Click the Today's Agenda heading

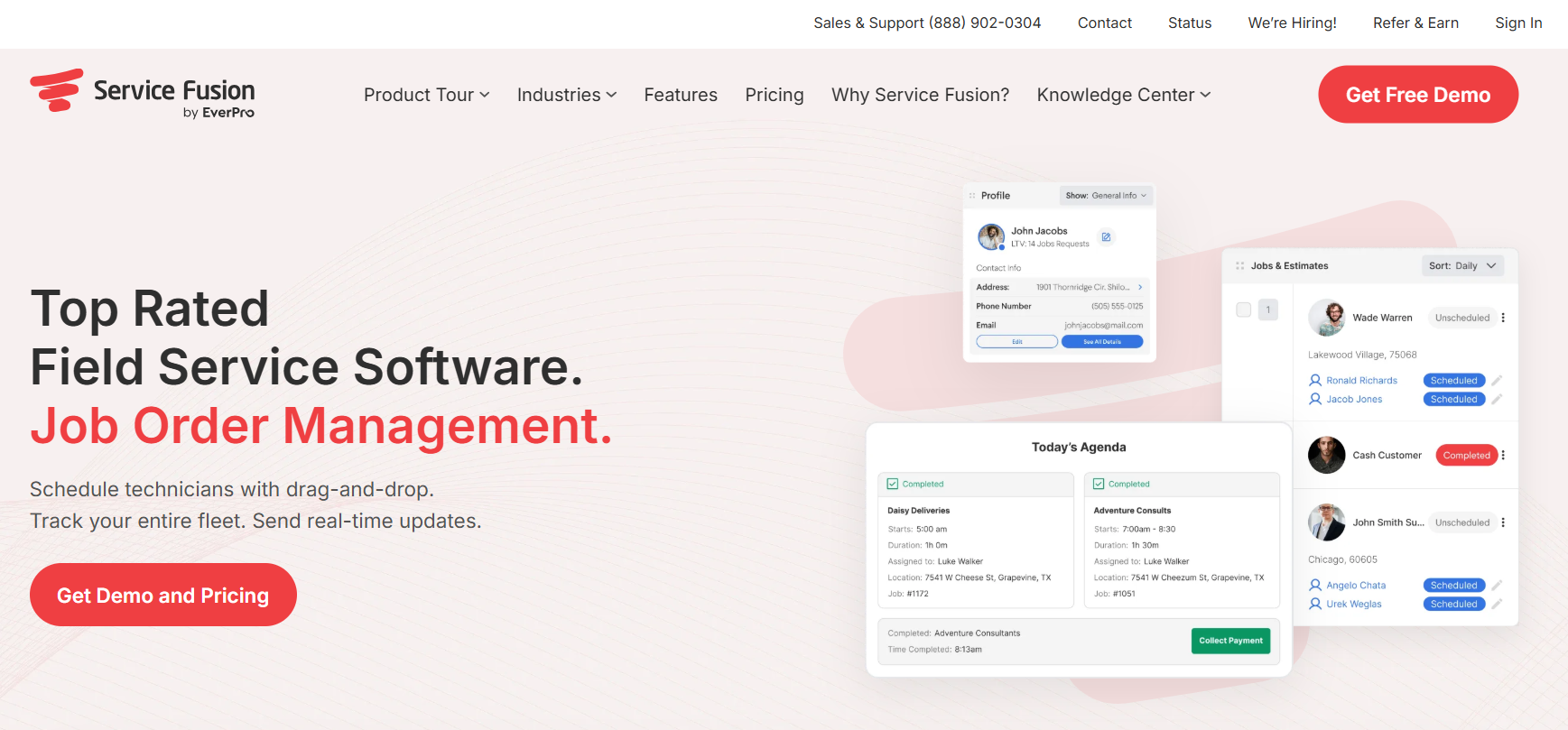tap(1079, 447)
